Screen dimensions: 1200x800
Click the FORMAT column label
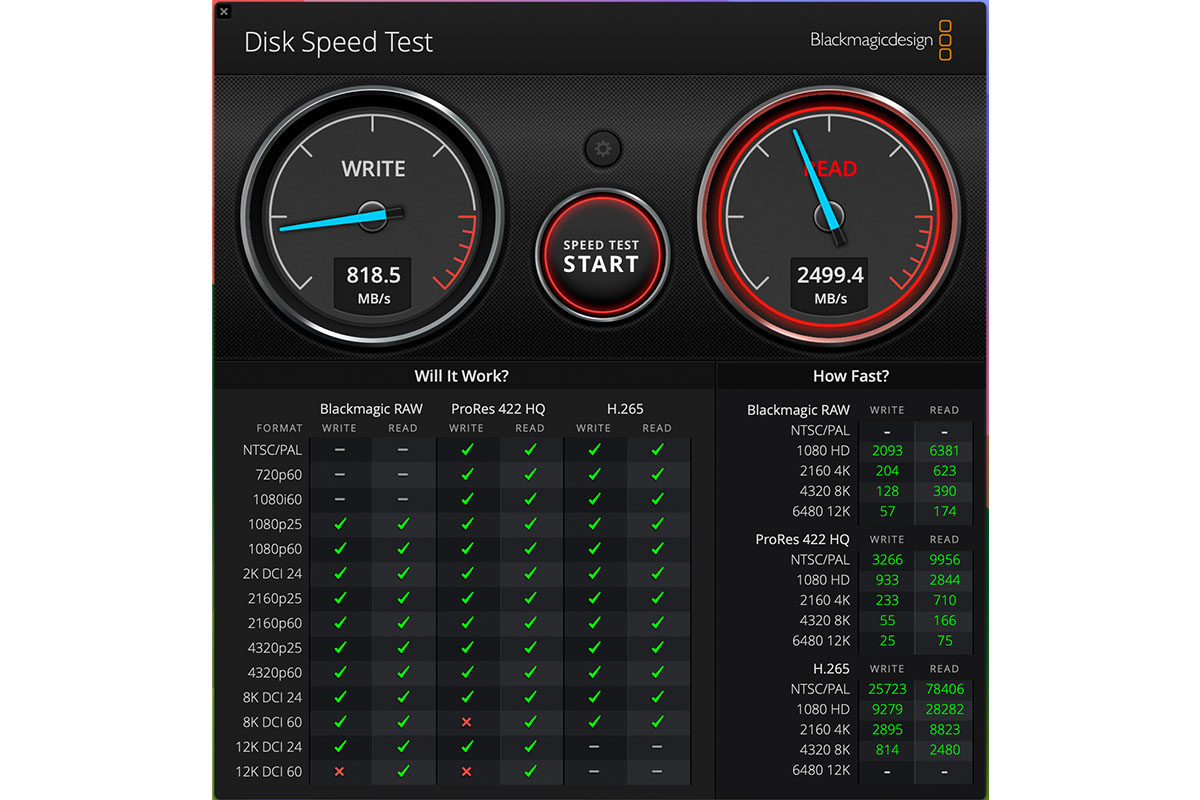pyautogui.click(x=279, y=428)
